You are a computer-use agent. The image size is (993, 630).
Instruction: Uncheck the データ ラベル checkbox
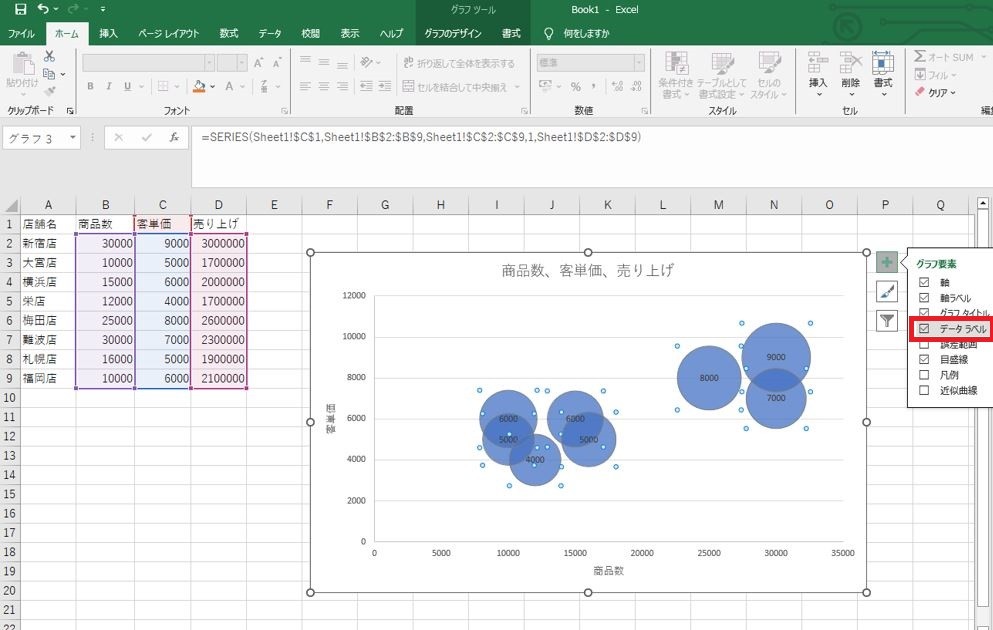(924, 329)
